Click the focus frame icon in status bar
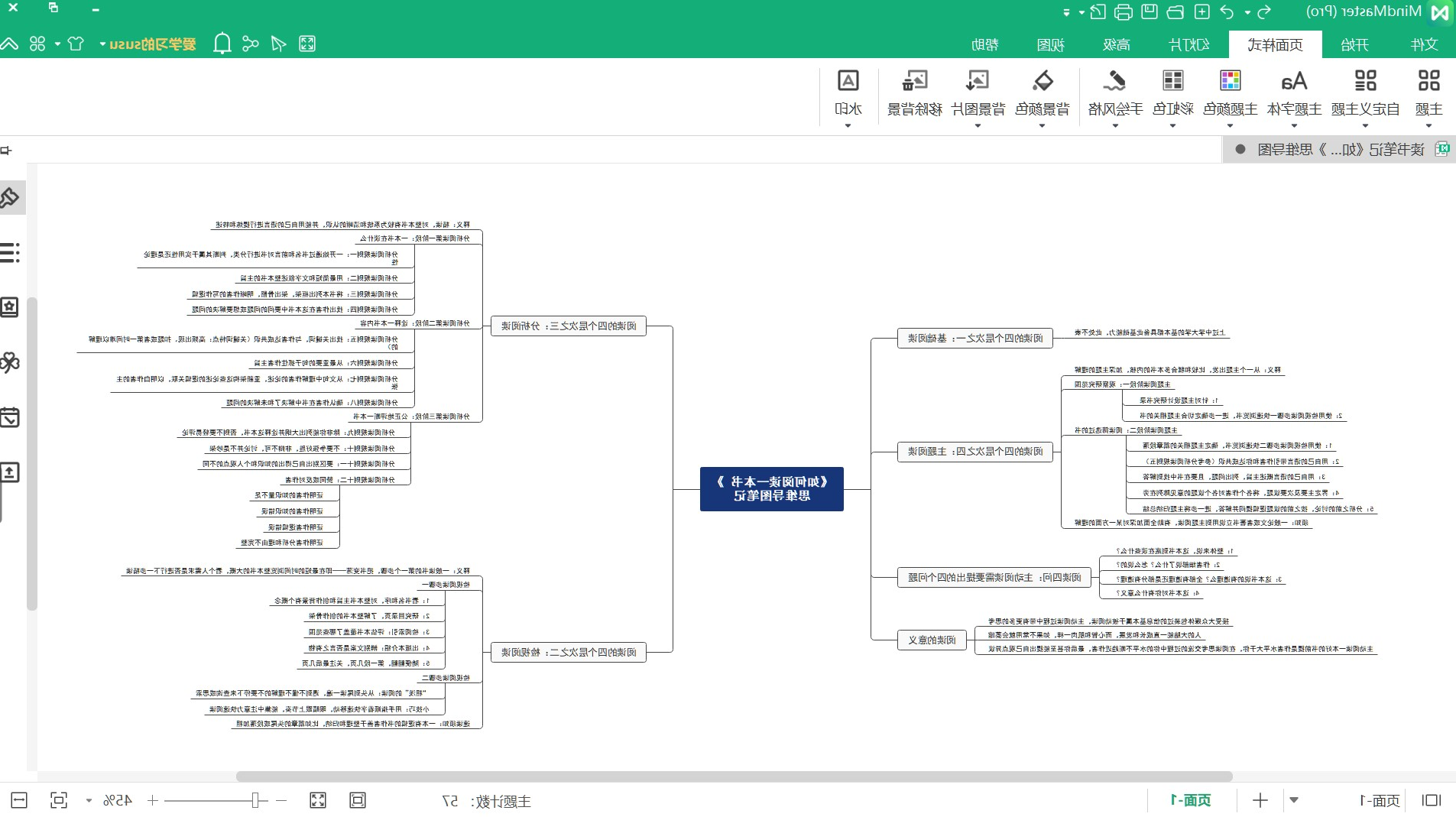The width and height of the screenshot is (1456, 817). 59,800
